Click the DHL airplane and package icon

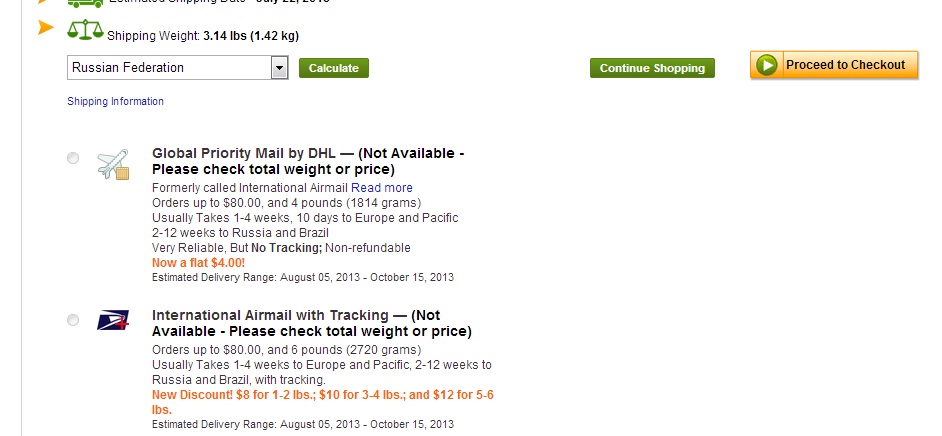pos(113,165)
